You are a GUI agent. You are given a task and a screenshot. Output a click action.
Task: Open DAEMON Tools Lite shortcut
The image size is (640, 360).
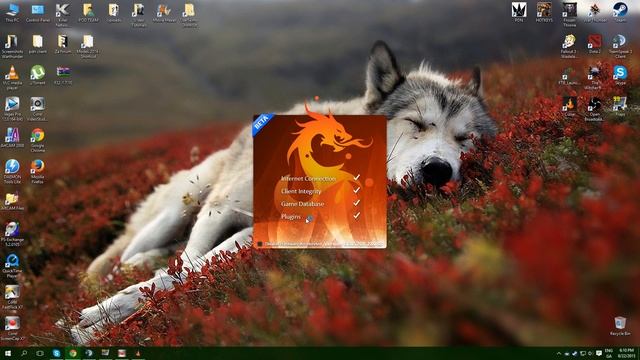[12, 171]
